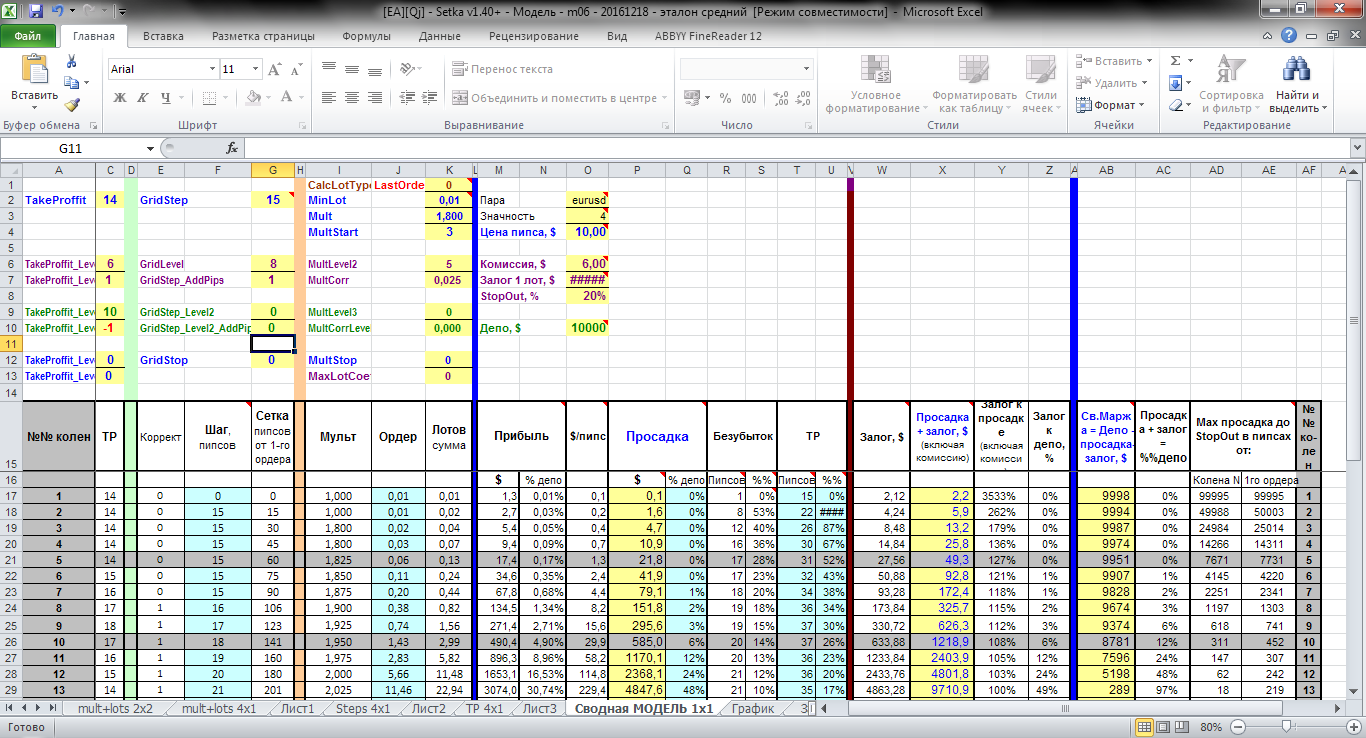Open the Steps 4x1 sheet tab
This screenshot has width=1366, height=738.
(363, 708)
